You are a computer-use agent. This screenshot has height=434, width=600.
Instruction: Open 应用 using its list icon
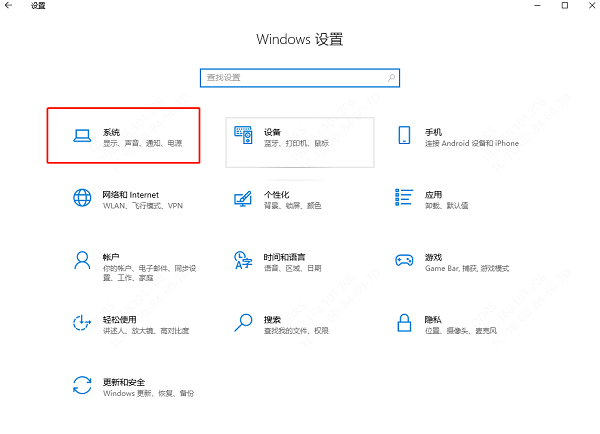coord(404,198)
